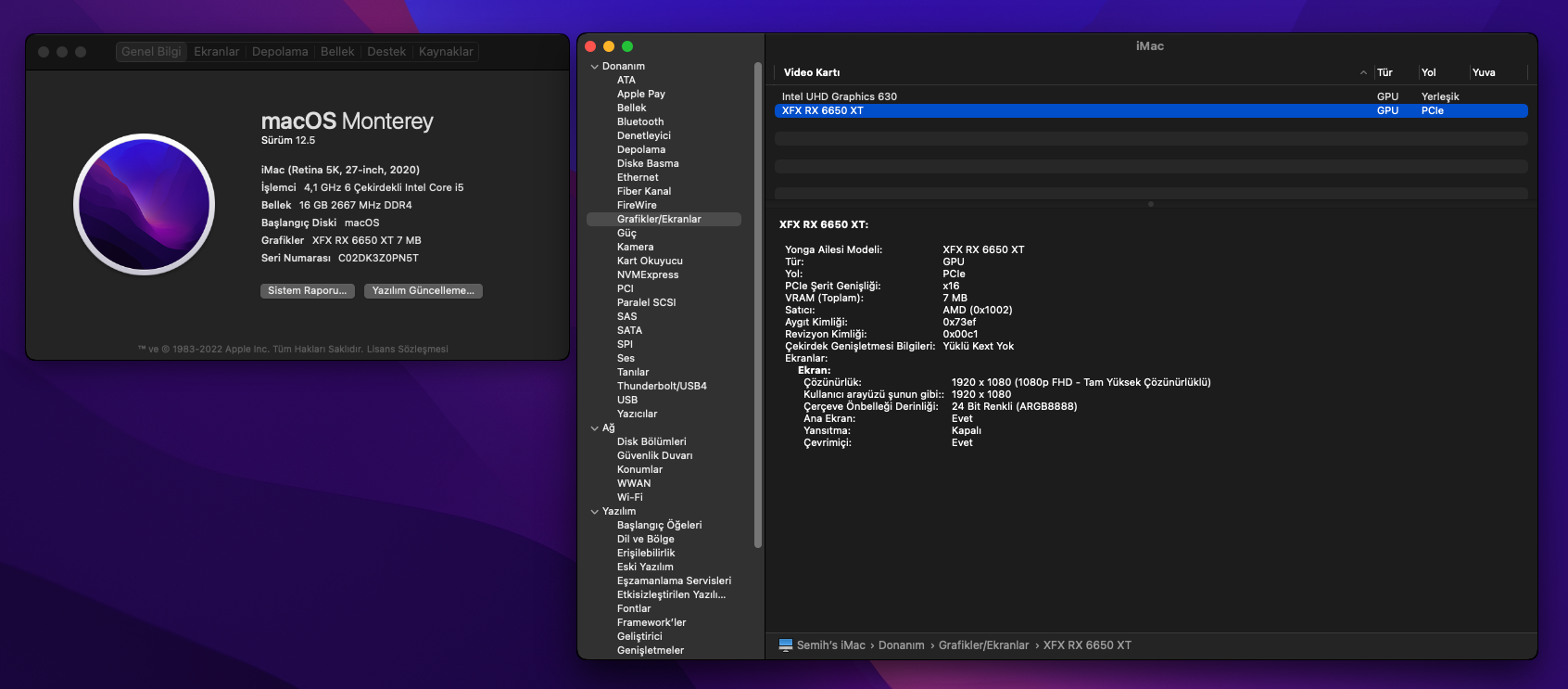Select the Bellek tab
This screenshot has height=689, width=1568.
point(337,52)
